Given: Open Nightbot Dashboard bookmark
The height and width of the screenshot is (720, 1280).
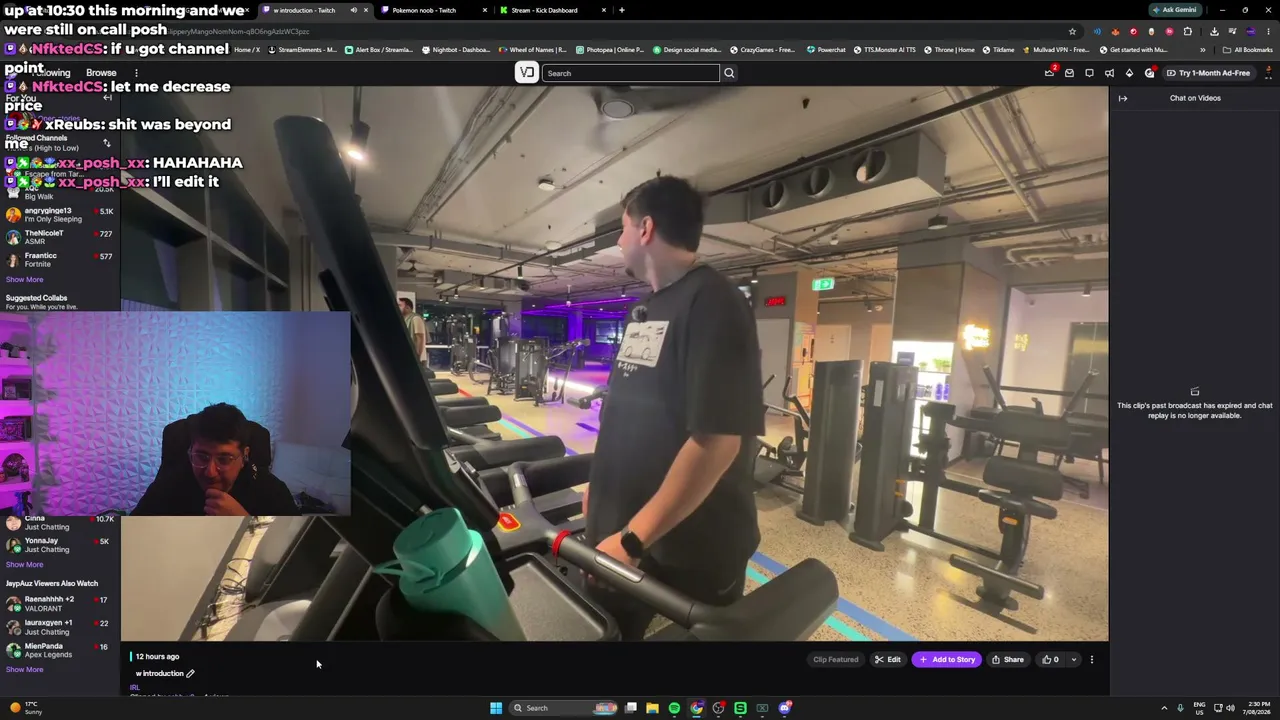Looking at the screenshot, I should [x=456, y=50].
